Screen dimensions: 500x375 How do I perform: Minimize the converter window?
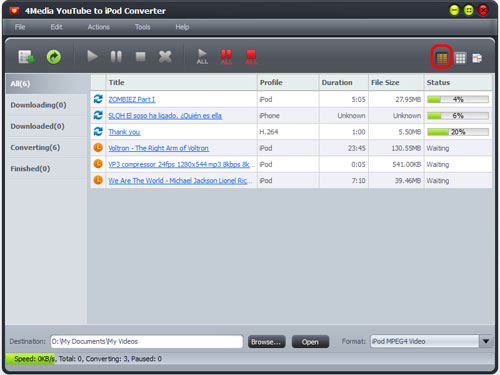click(454, 11)
